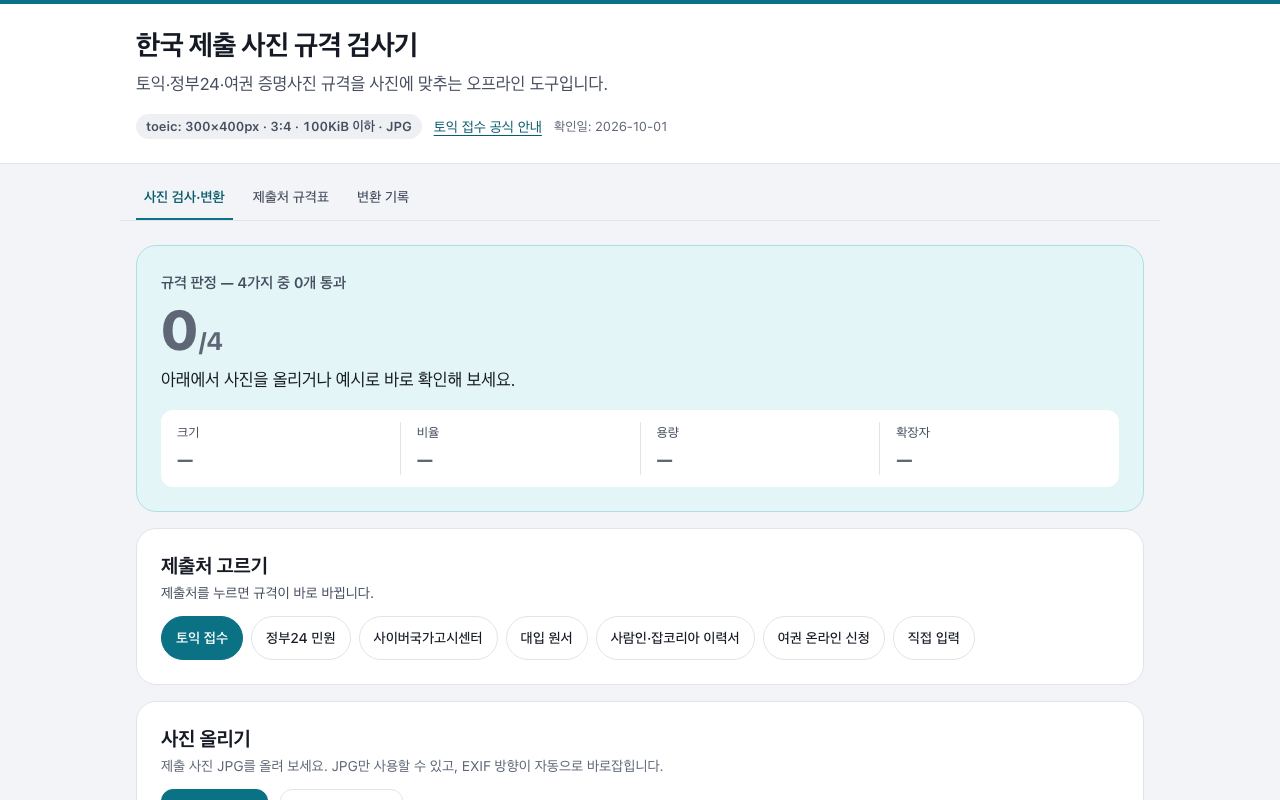The image size is (1280, 800).
Task: Pick the 대입 원서 chip
Action: click(547, 638)
